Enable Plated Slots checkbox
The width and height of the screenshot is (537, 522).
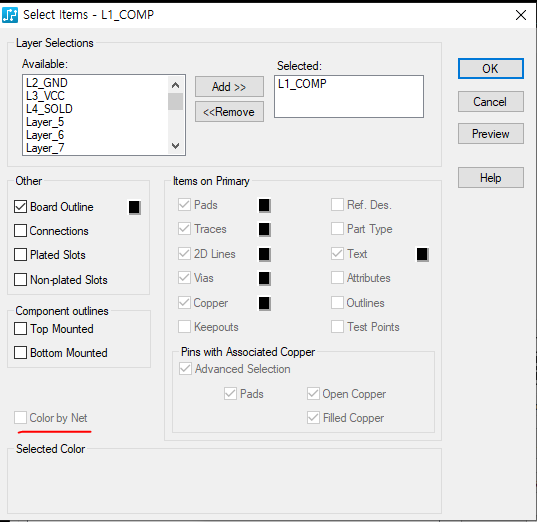pyautogui.click(x=21, y=255)
